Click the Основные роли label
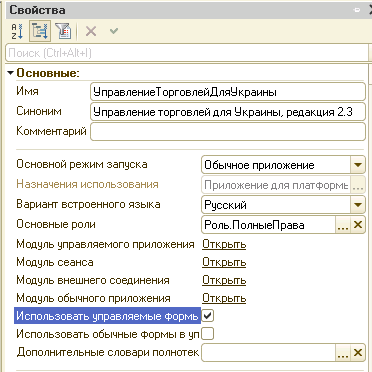This screenshot has height=372, width=372. pyautogui.click(x=56, y=224)
